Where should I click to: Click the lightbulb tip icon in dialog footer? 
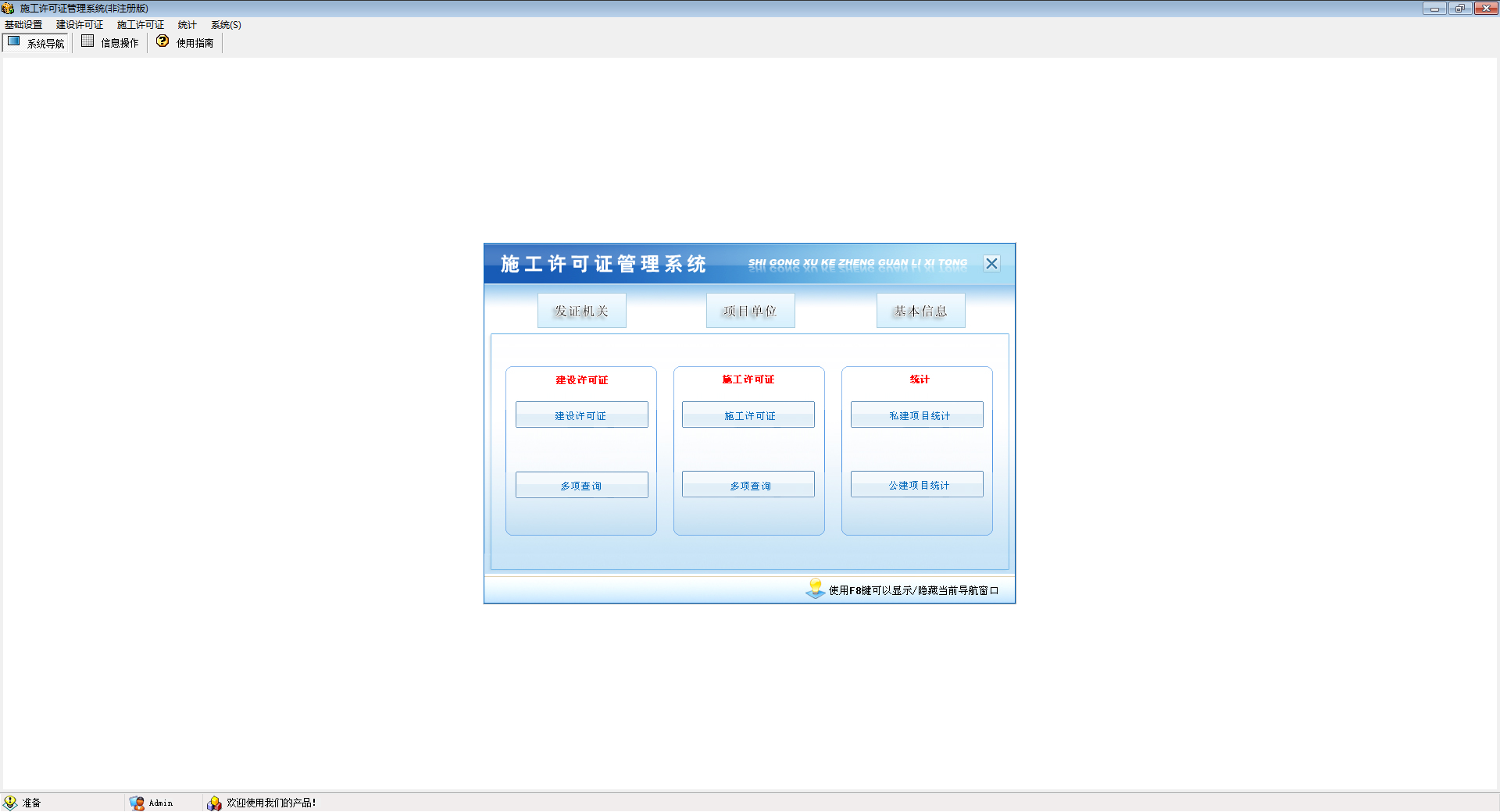pyautogui.click(x=816, y=589)
